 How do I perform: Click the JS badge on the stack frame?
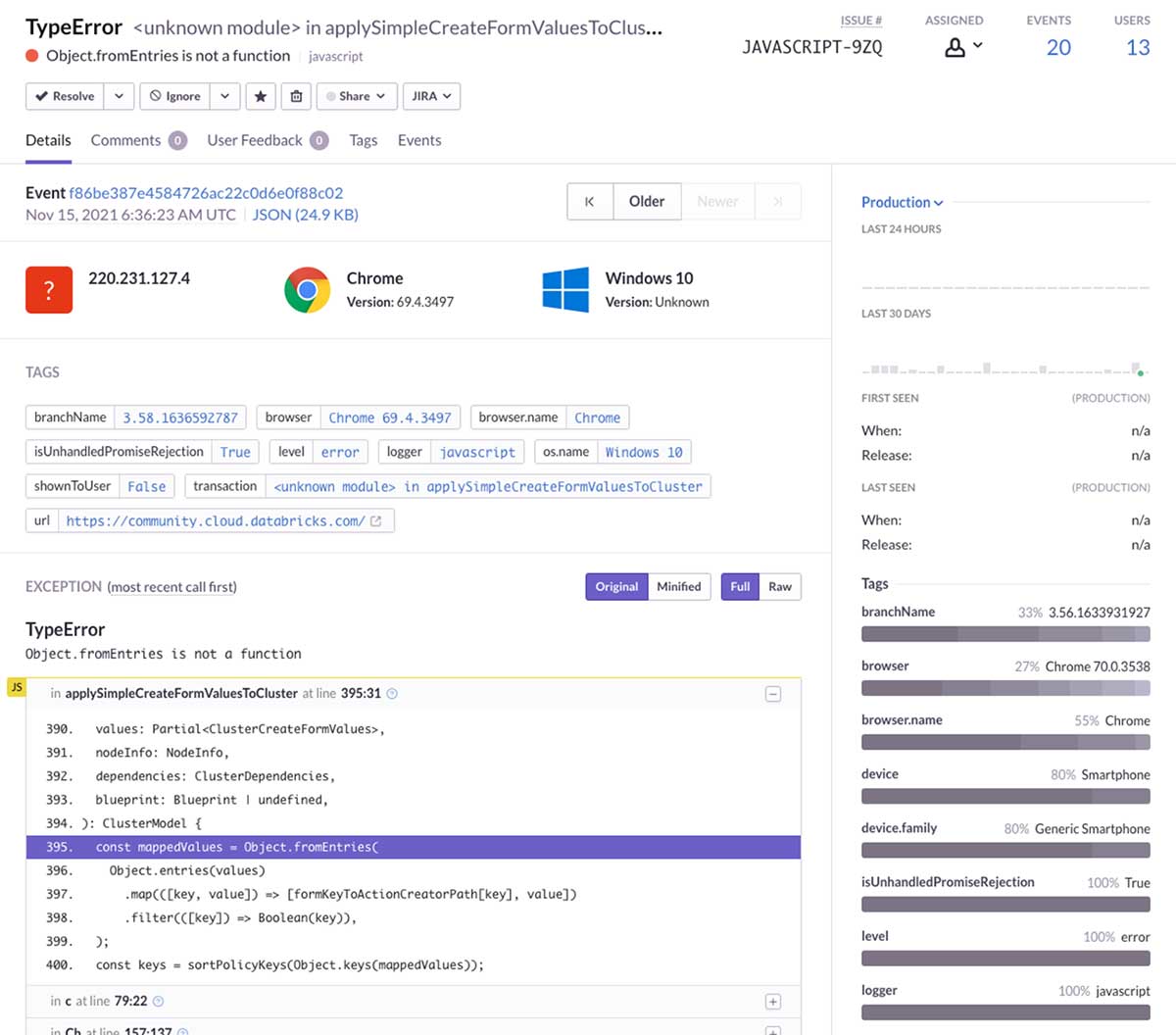pyautogui.click(x=16, y=686)
